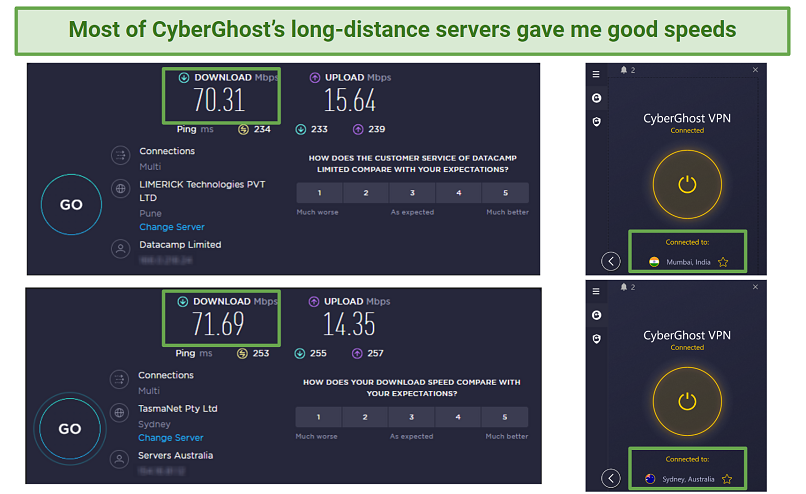806x494 pixels.
Task: Click notification bell in Sydney CyberGhost window
Action: click(624, 287)
